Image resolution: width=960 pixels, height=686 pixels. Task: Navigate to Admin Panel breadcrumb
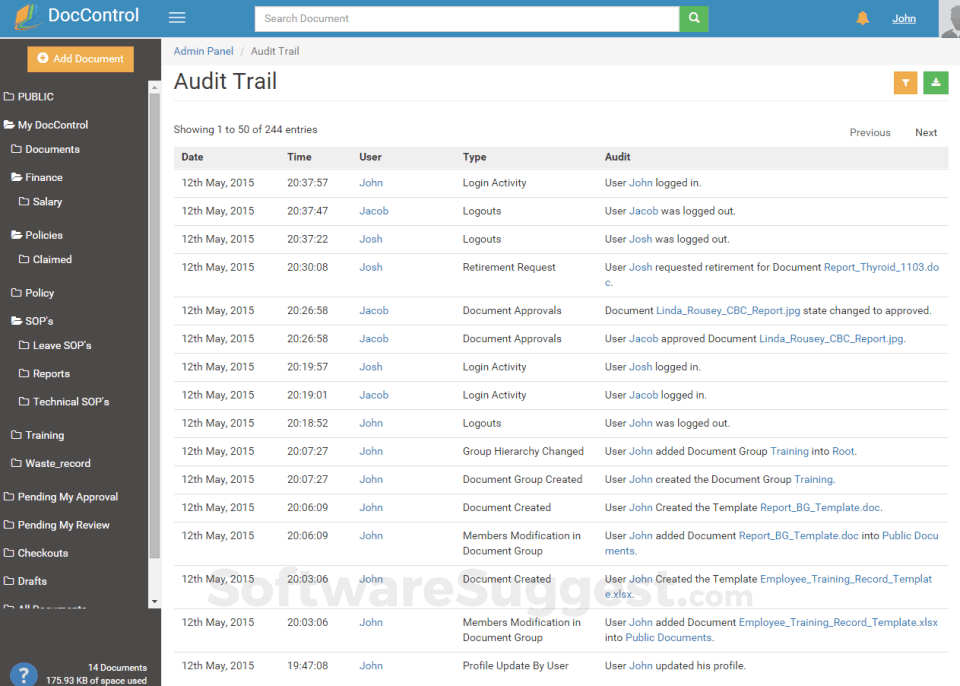(x=203, y=50)
